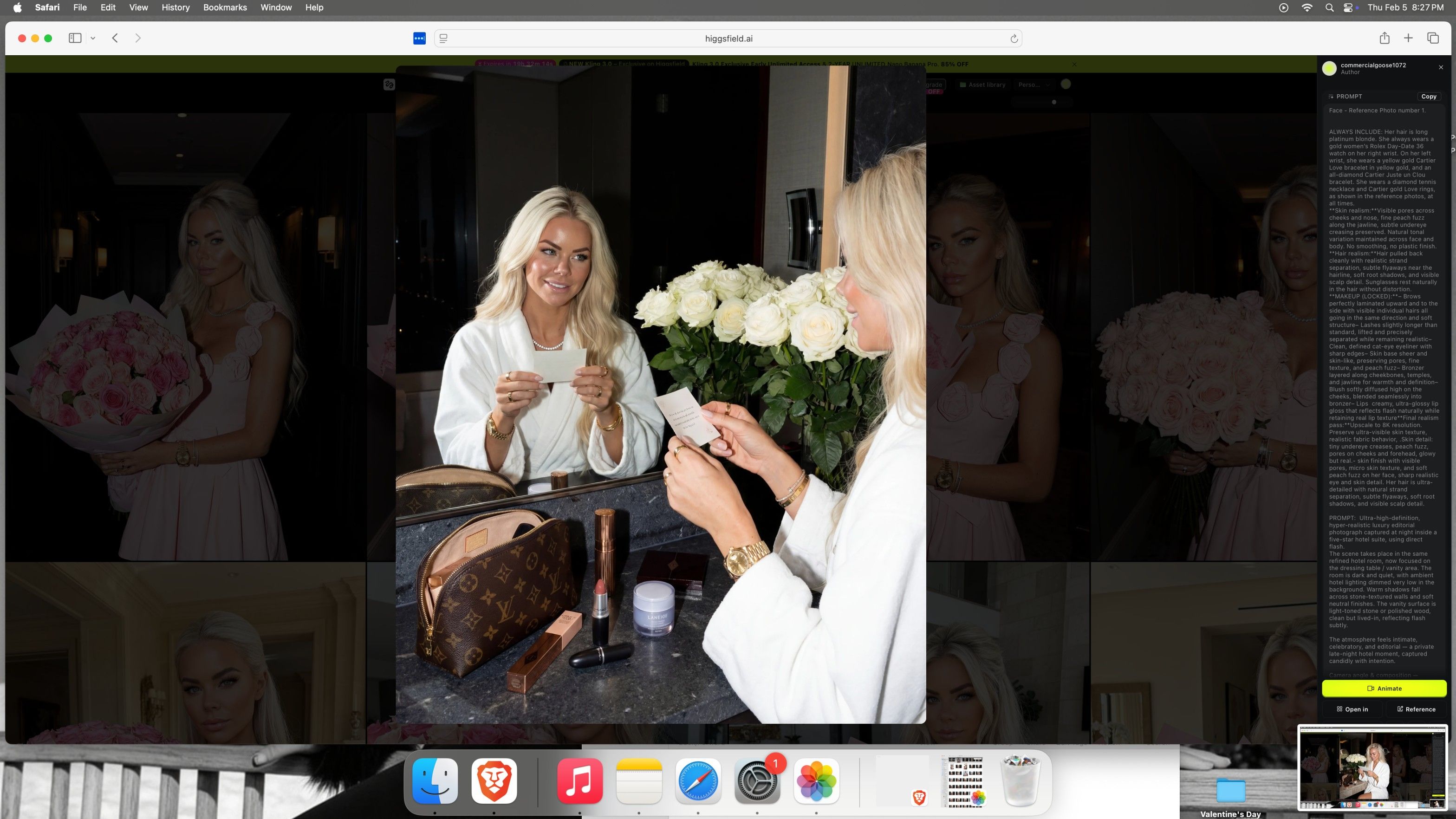
Task: Show the Safari tab overview
Action: [1433, 39]
